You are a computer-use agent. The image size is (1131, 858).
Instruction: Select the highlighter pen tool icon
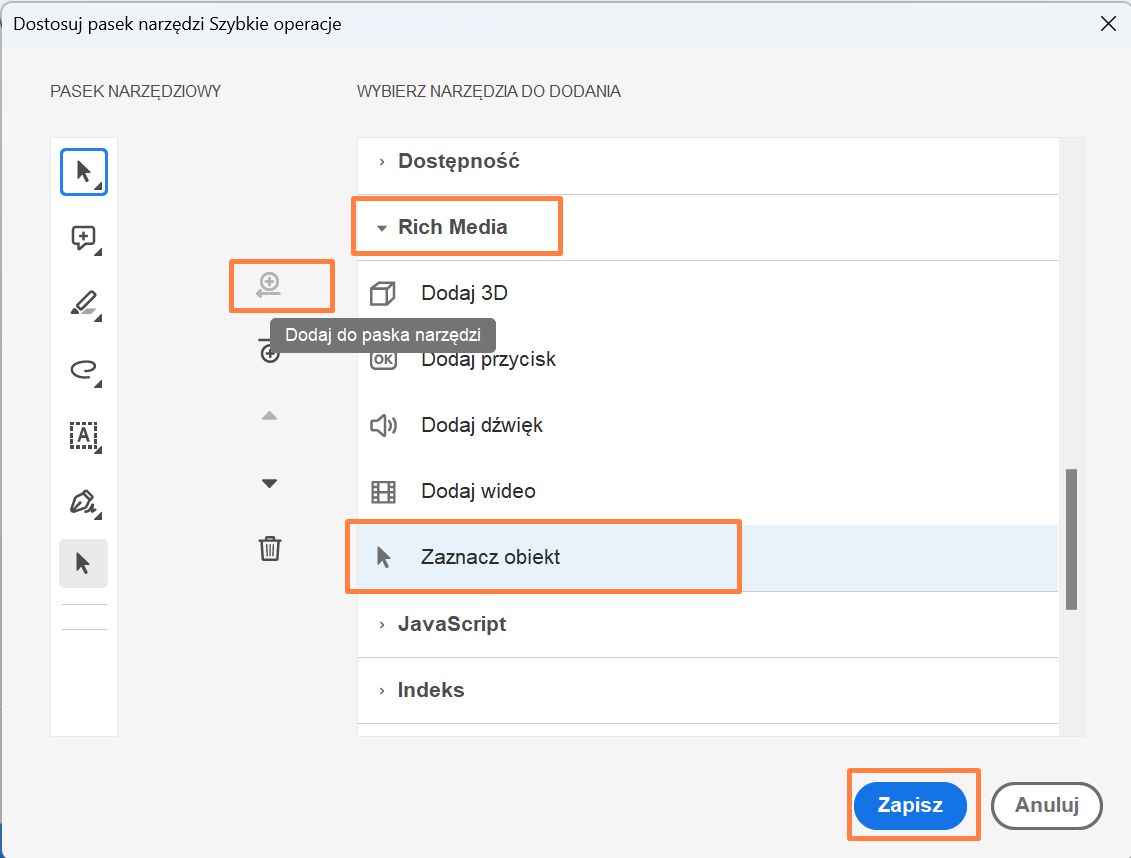[84, 304]
